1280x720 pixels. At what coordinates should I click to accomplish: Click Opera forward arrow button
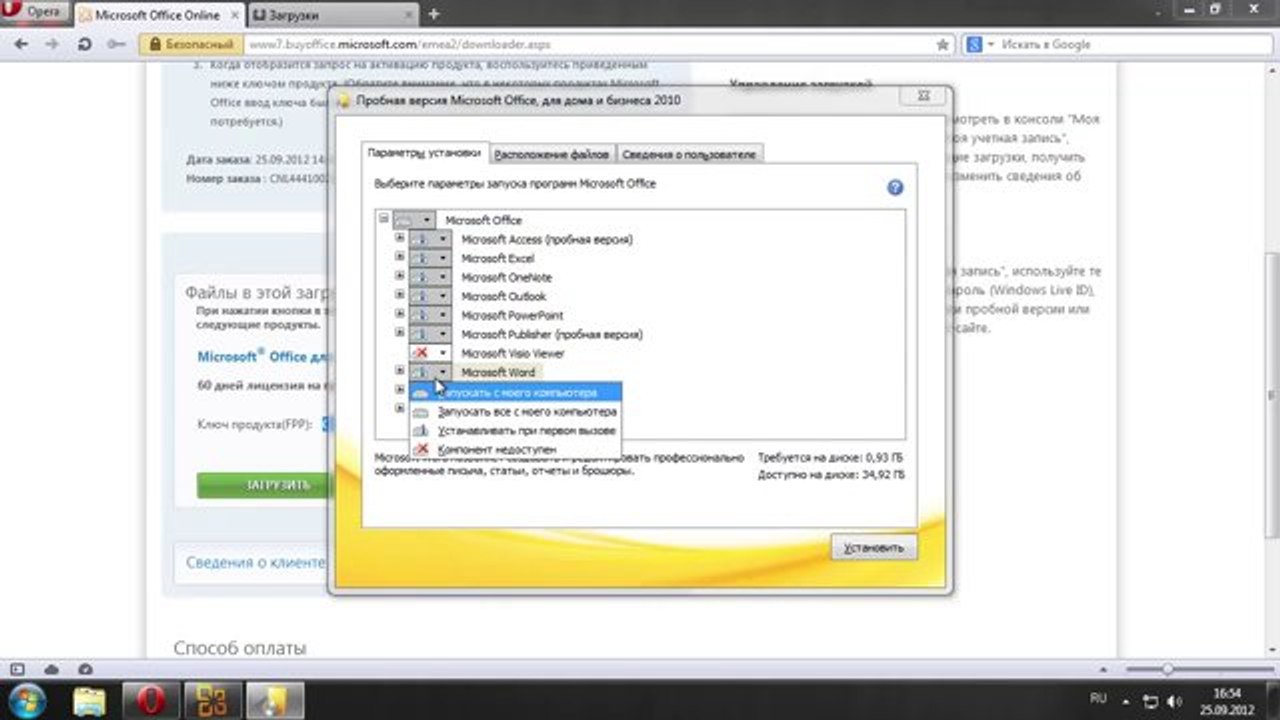[x=51, y=44]
